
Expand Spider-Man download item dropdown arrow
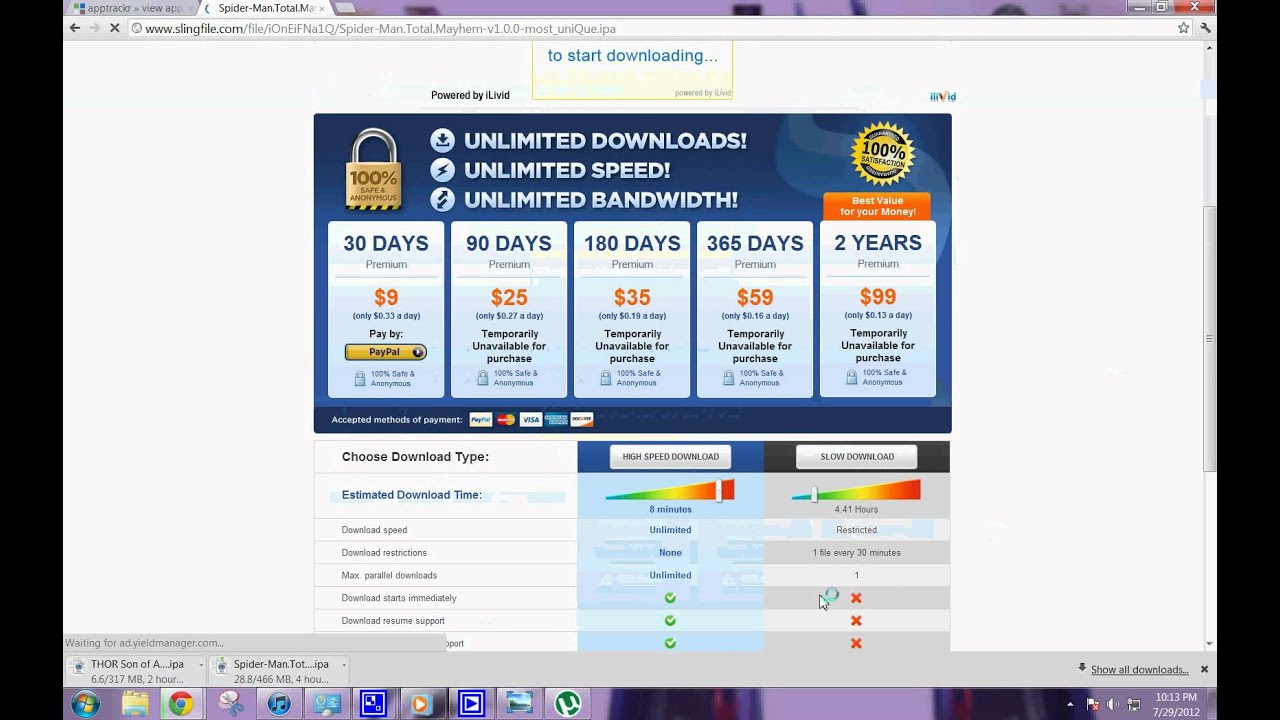tap(344, 664)
